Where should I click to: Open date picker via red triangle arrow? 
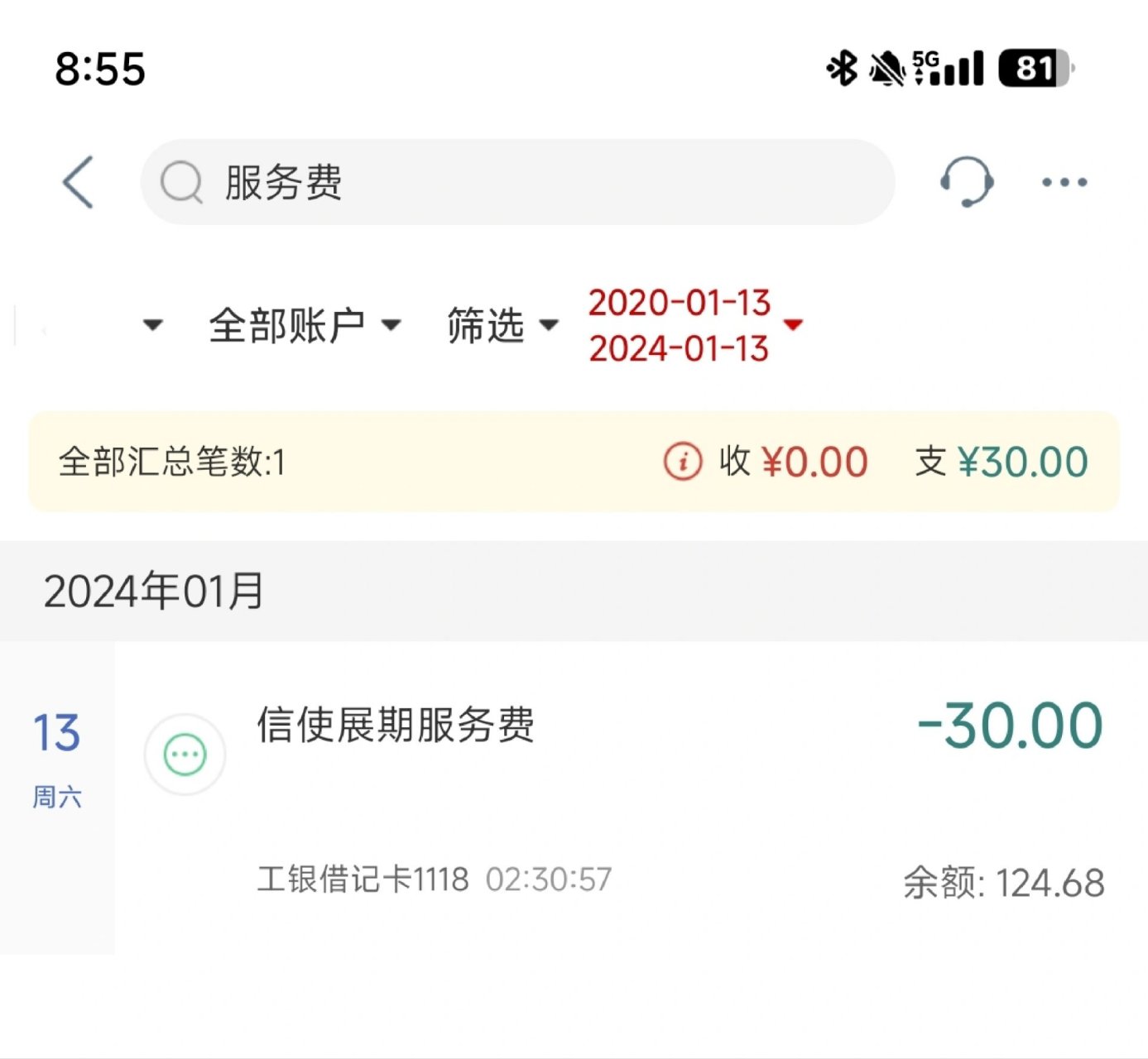click(x=794, y=326)
